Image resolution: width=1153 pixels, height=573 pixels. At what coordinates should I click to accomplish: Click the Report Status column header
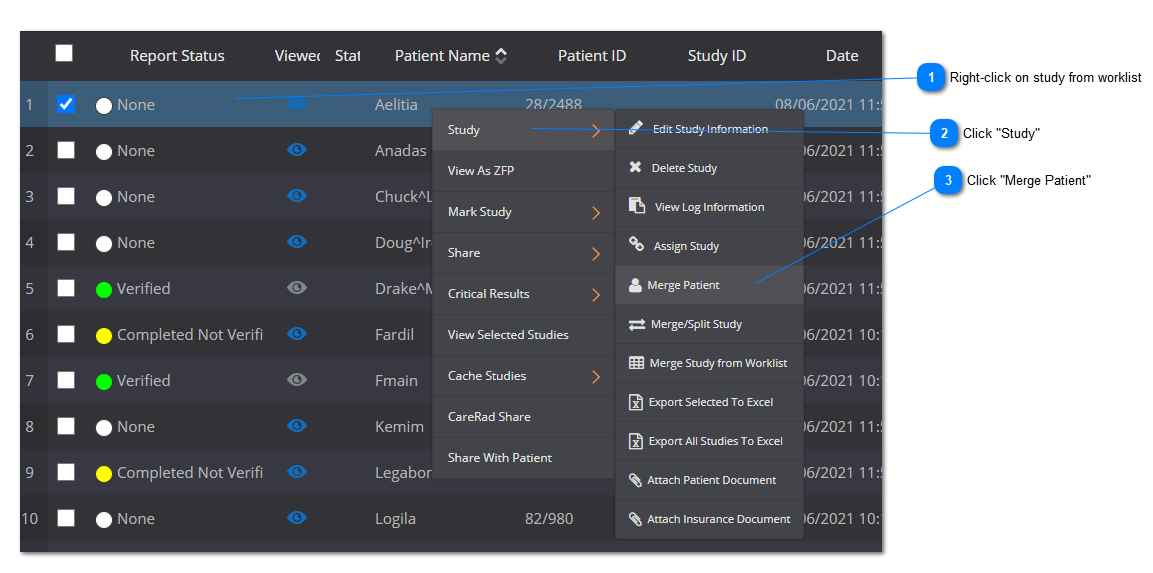tap(177, 56)
